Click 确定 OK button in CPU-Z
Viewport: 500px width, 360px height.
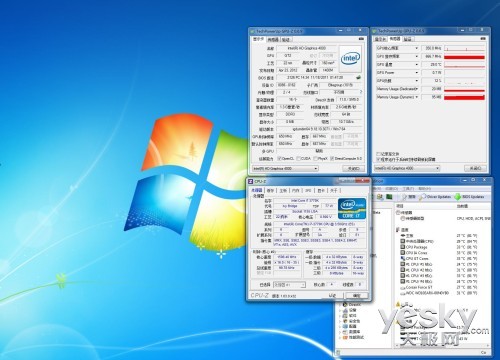357,296
